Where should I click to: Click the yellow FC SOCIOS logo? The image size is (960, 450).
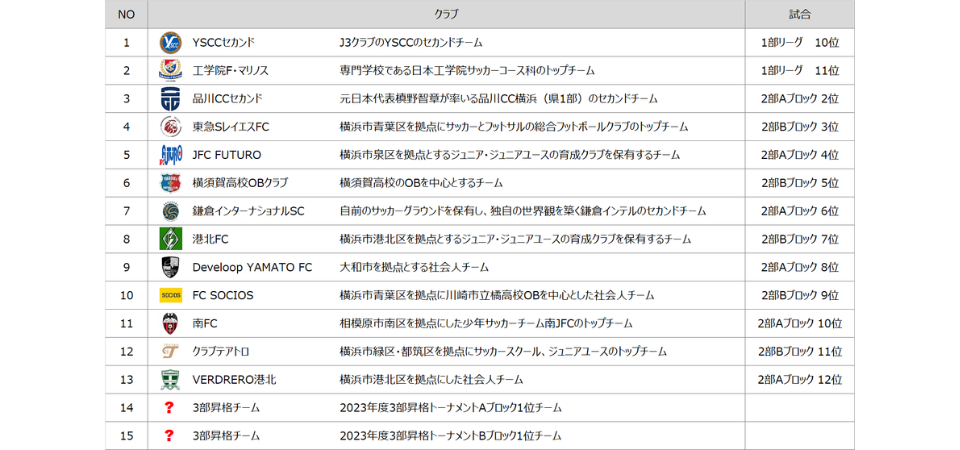170,295
